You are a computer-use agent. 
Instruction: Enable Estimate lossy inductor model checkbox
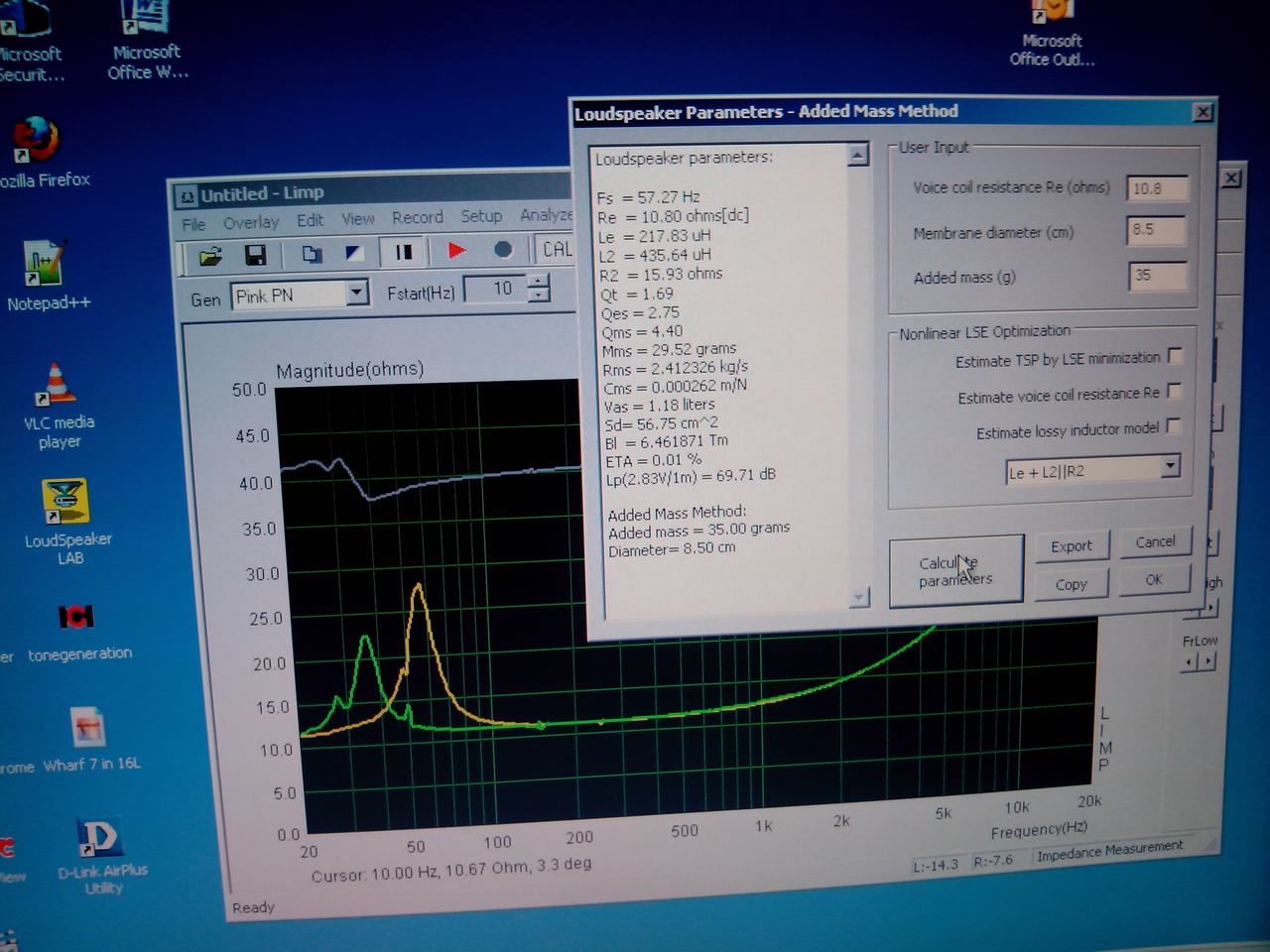pos(1174,426)
